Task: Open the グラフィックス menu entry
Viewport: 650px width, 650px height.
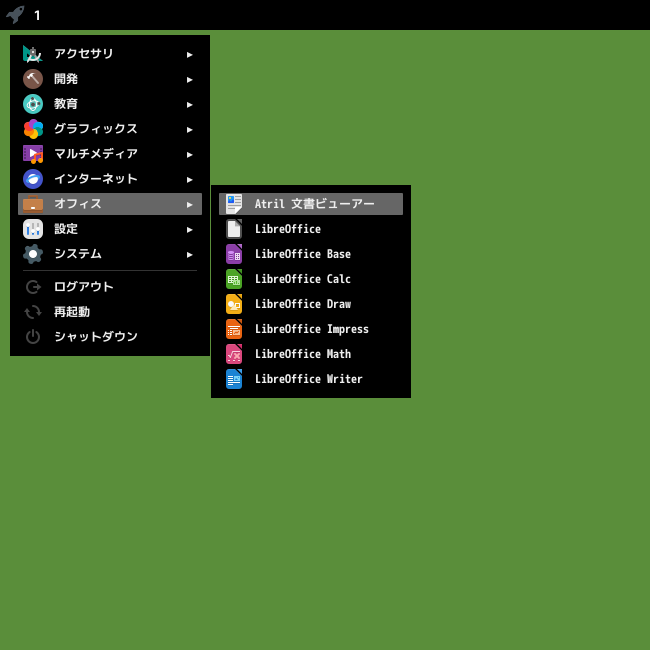Action: [110, 129]
